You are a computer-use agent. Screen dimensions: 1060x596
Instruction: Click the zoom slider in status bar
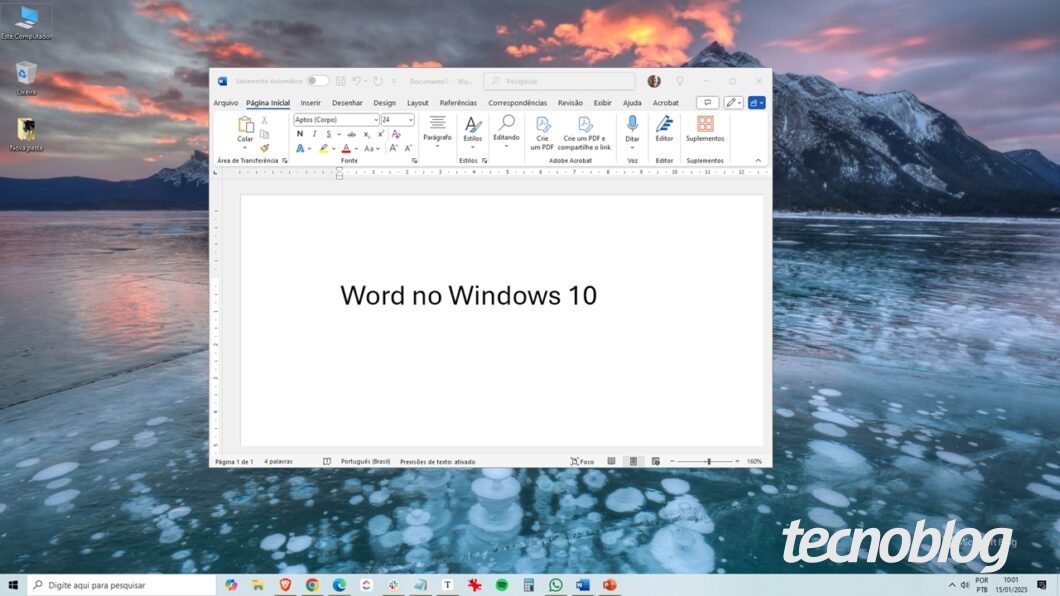click(x=704, y=462)
